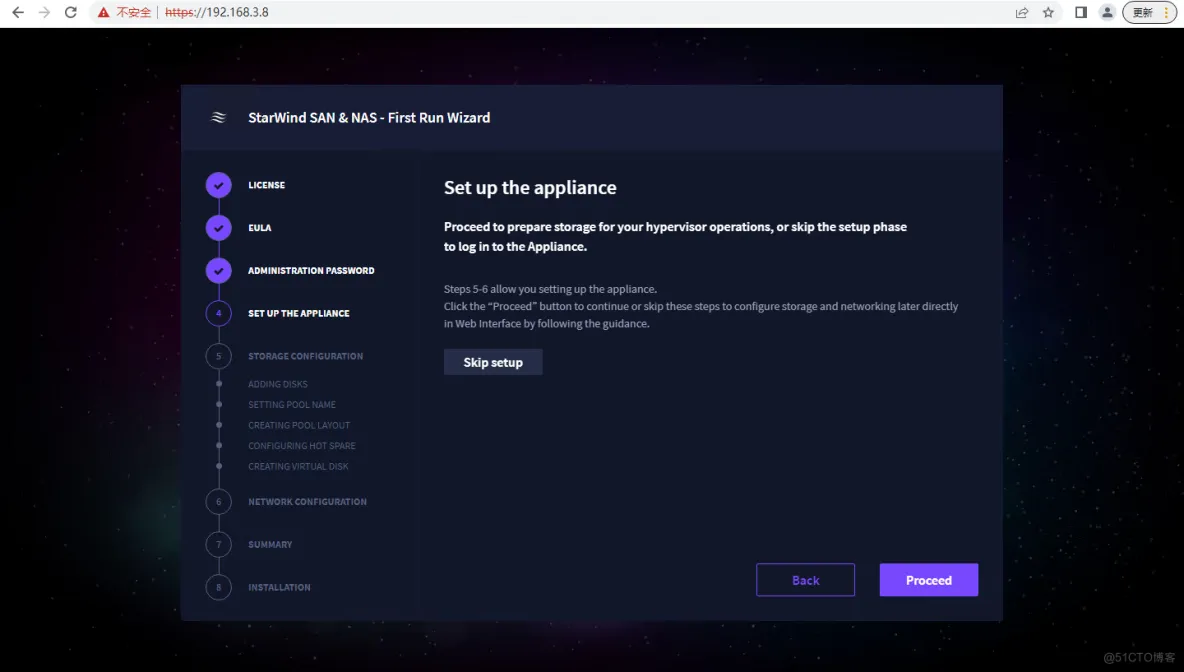Bookmark this page with star icon
1184x672 pixels.
coord(1048,13)
